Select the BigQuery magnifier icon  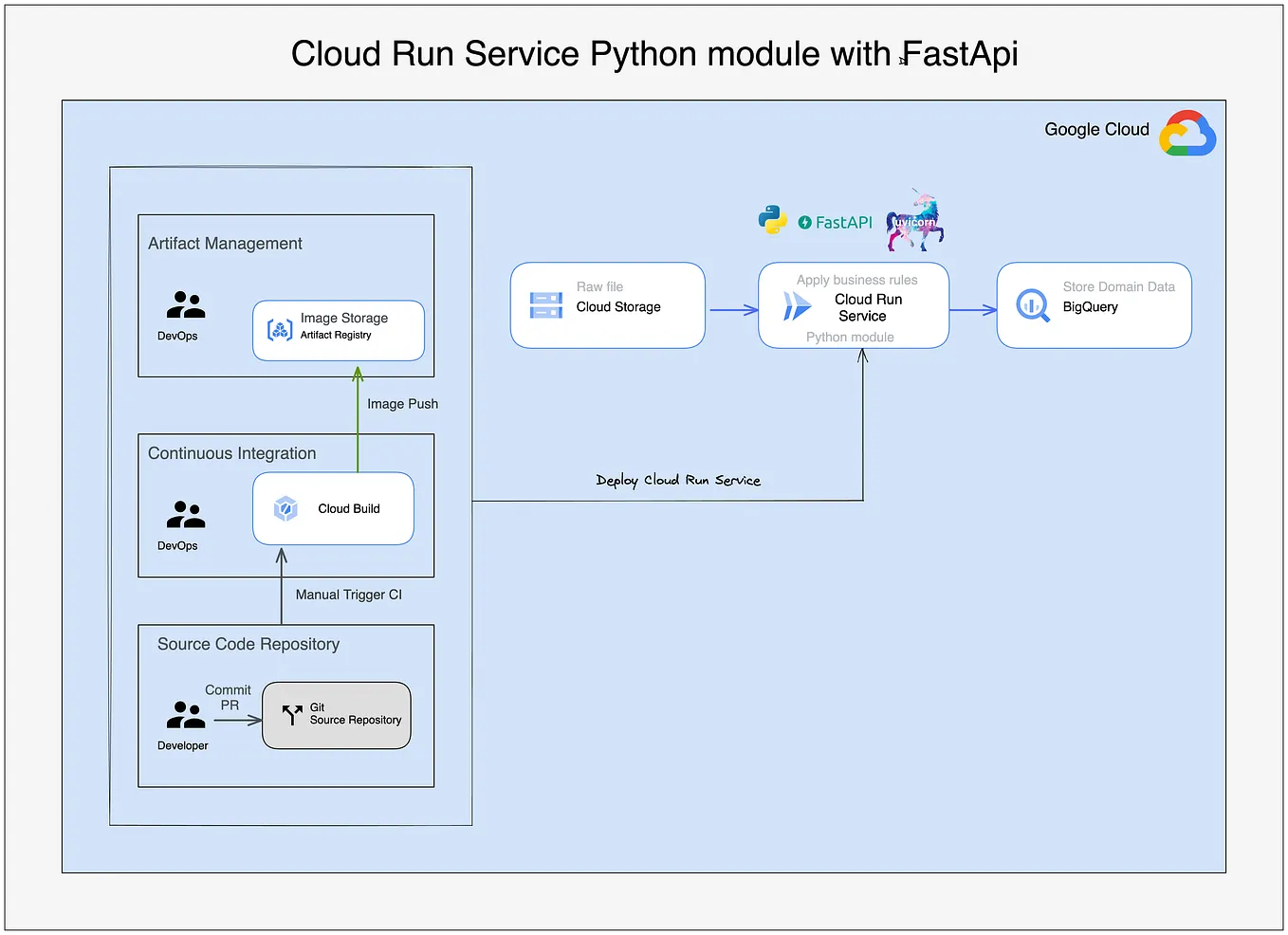click(1033, 305)
